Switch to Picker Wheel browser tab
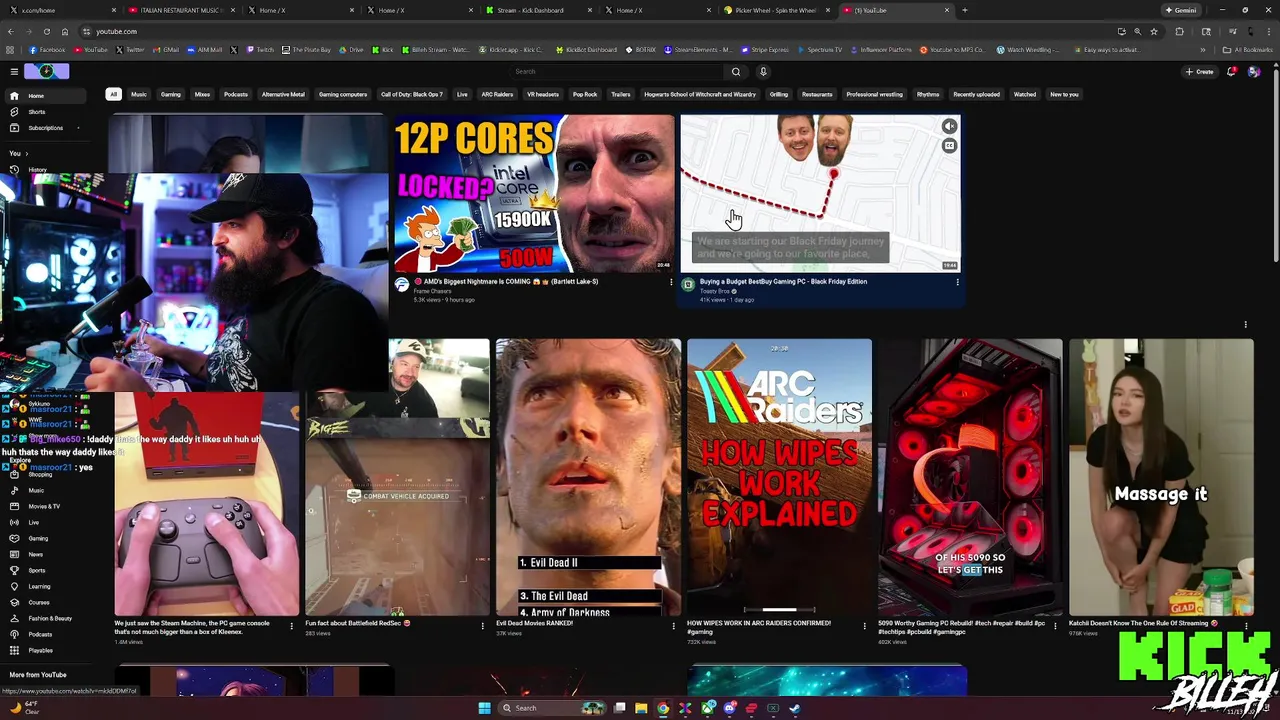 point(776,10)
